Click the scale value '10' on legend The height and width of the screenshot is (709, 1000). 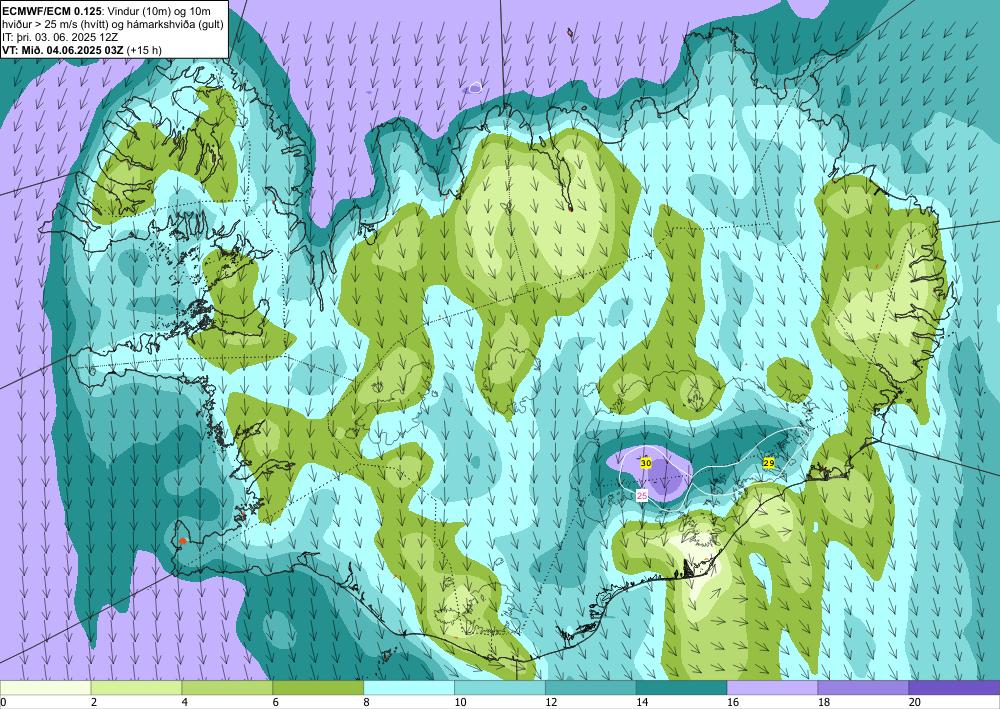(460, 703)
